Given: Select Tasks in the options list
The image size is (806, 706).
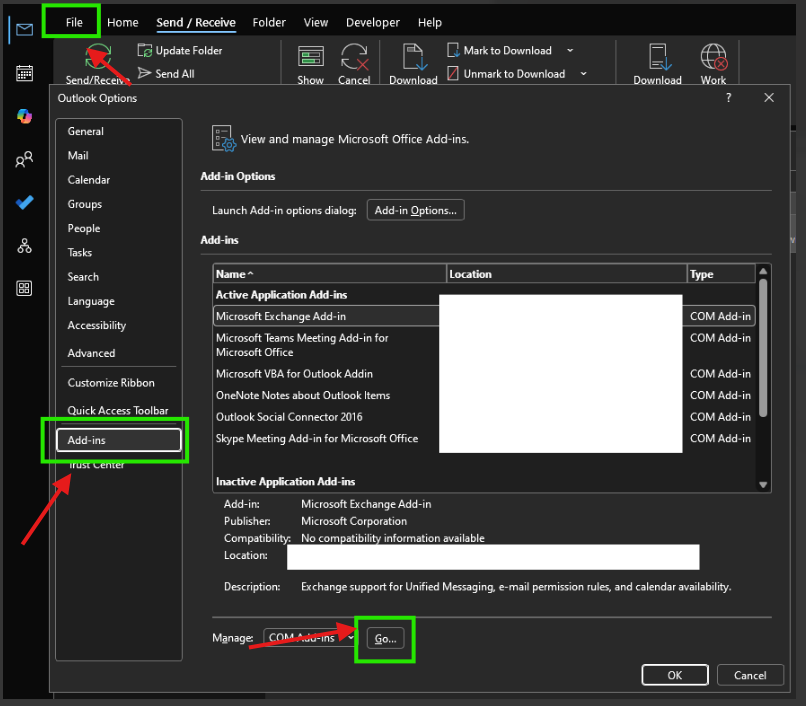Looking at the screenshot, I should tap(119, 252).
